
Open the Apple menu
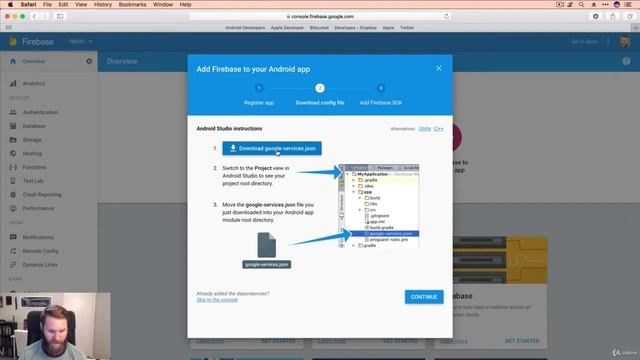(x=11, y=4)
